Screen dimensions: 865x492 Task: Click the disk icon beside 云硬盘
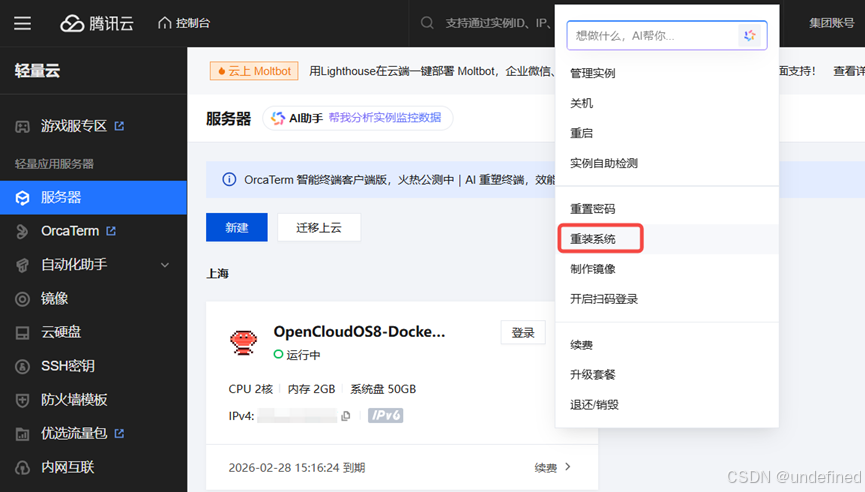(22, 333)
